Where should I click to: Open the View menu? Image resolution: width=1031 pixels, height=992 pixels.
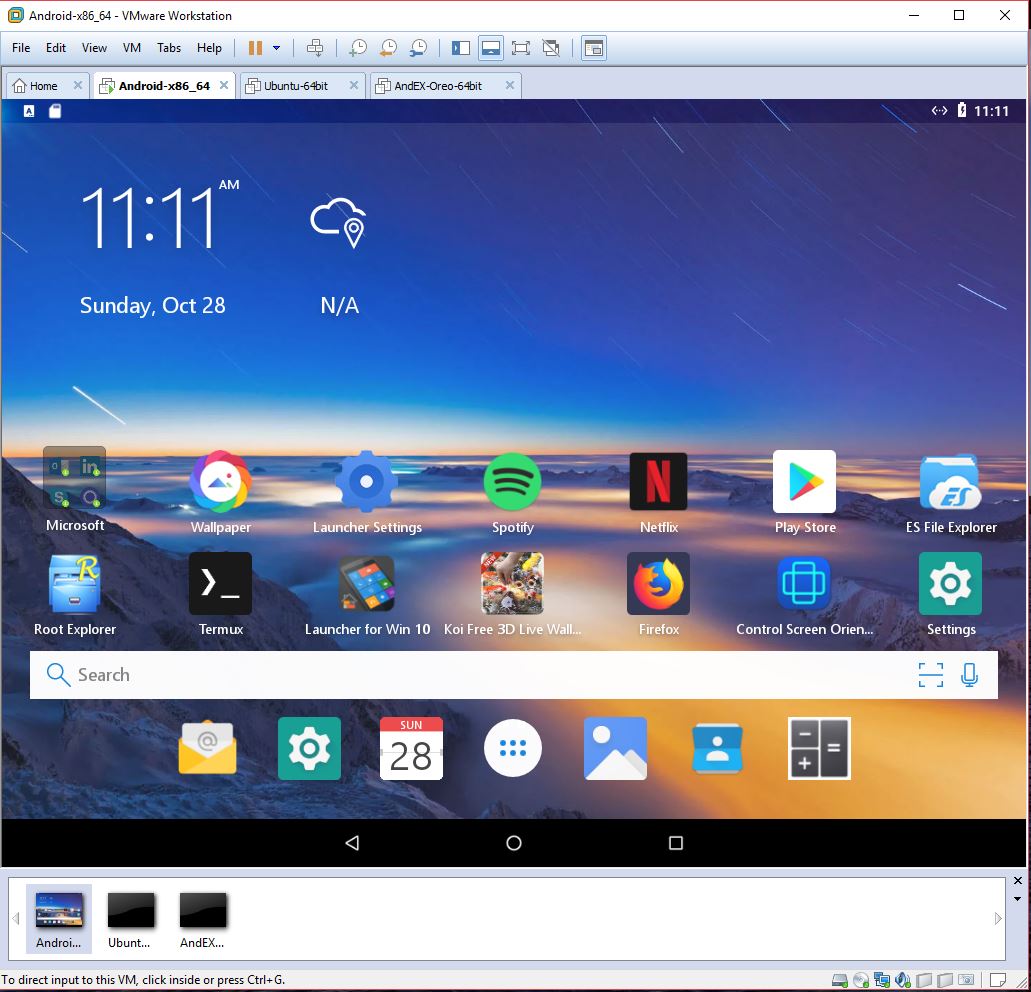[x=94, y=48]
